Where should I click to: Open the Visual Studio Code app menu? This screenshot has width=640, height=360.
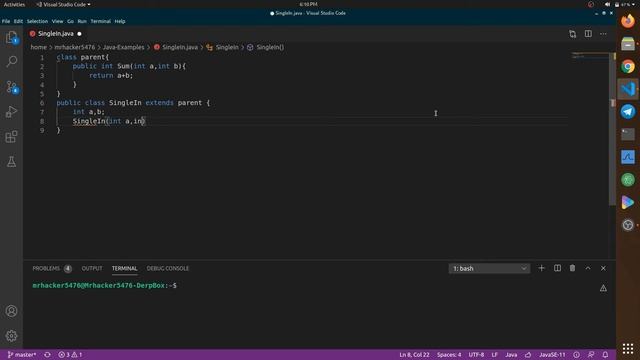tap(63, 4)
